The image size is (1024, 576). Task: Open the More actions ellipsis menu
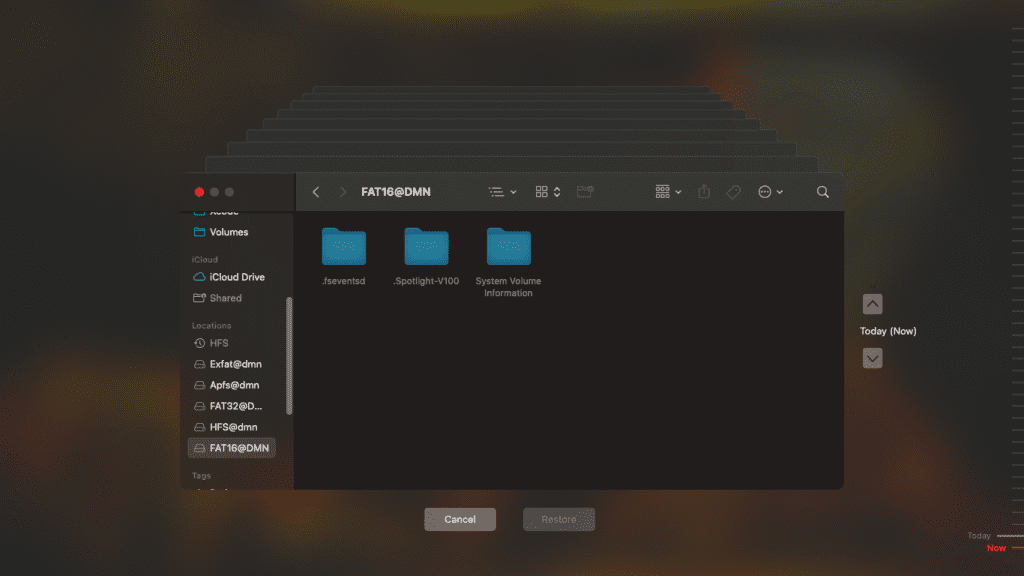pos(770,192)
